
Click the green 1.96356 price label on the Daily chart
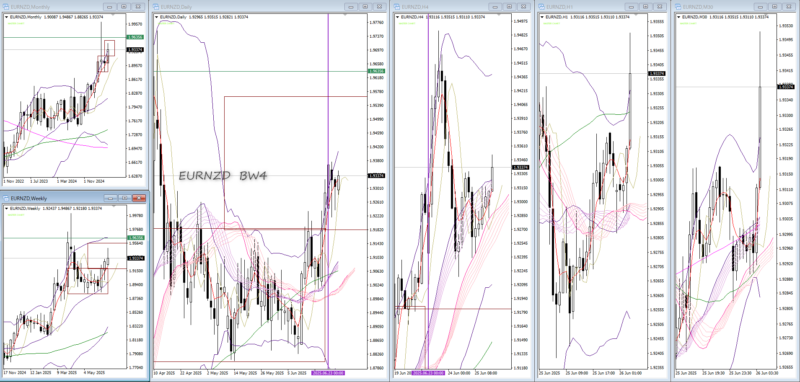377,71
